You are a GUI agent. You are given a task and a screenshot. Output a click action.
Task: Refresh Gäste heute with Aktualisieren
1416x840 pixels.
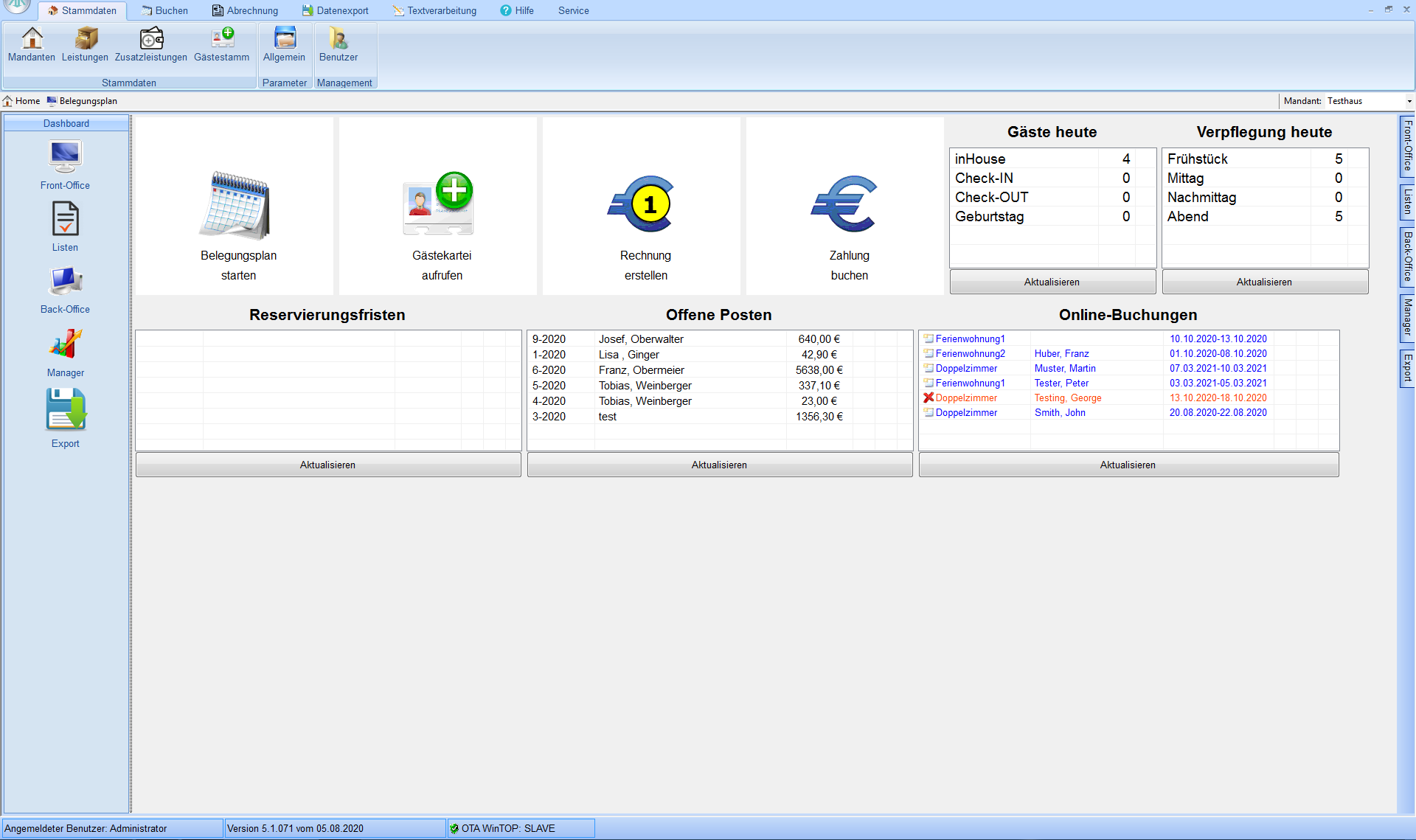(1052, 282)
